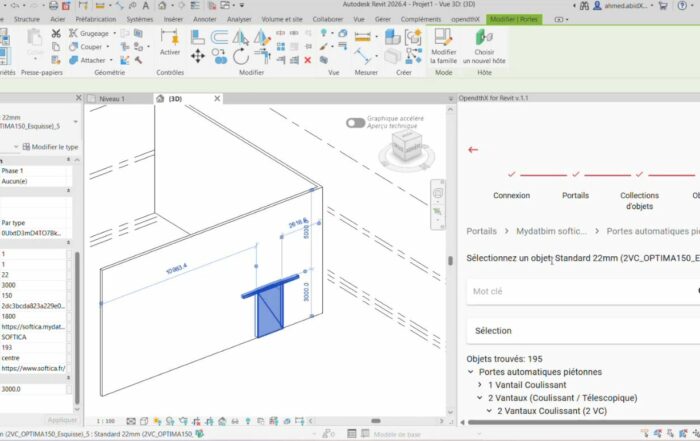
Task: Click the https://www.softica.fr/ property value
Action: [x=33, y=368]
